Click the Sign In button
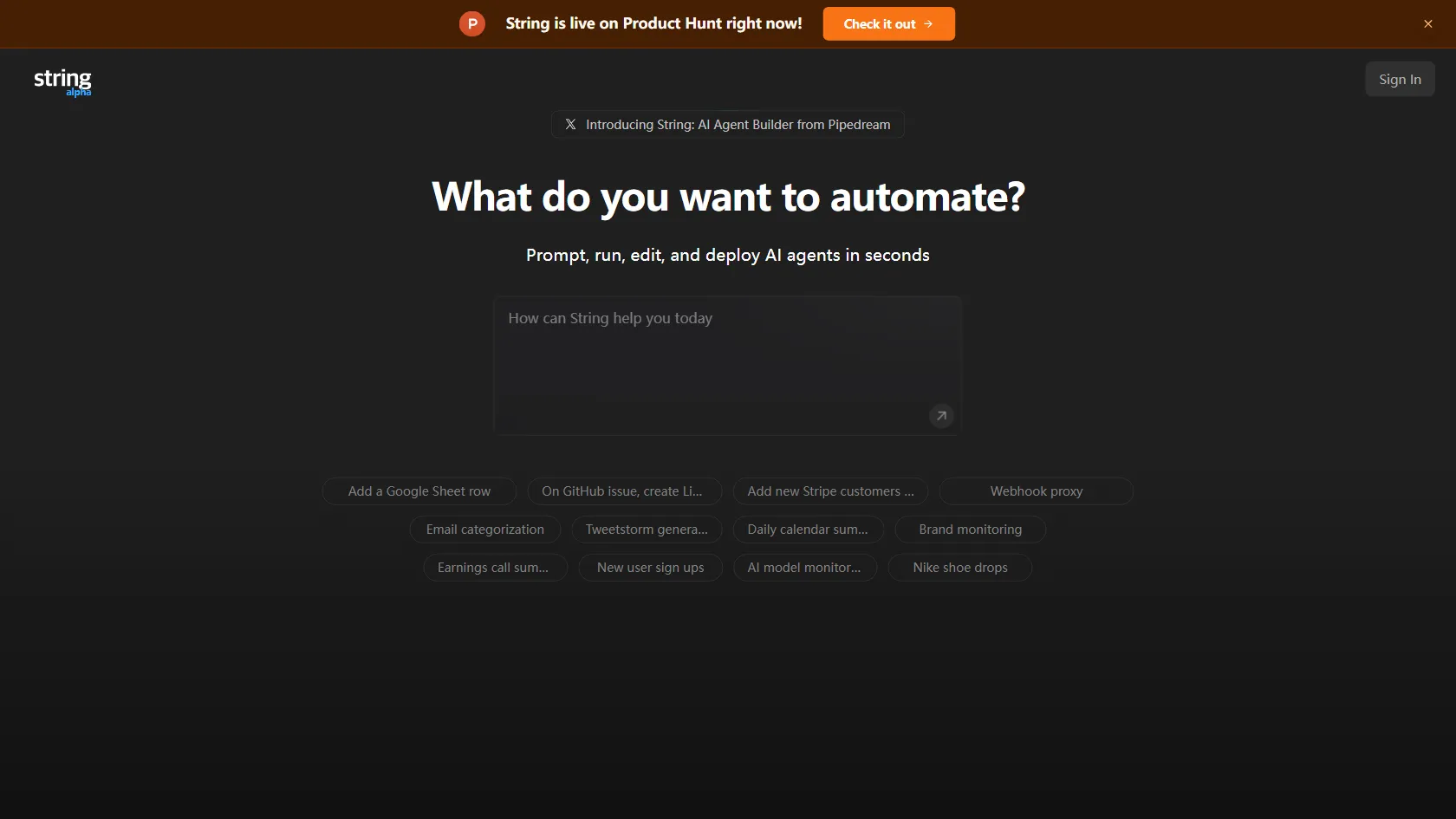The height and width of the screenshot is (819, 1456). click(x=1401, y=79)
